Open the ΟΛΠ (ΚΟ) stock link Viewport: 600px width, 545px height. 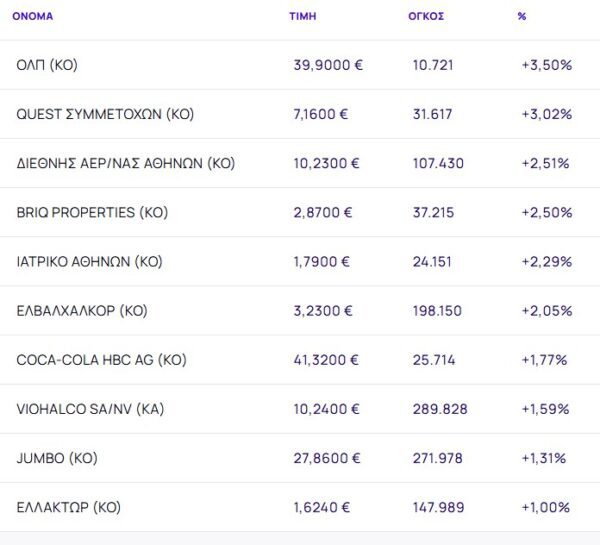(x=47, y=65)
